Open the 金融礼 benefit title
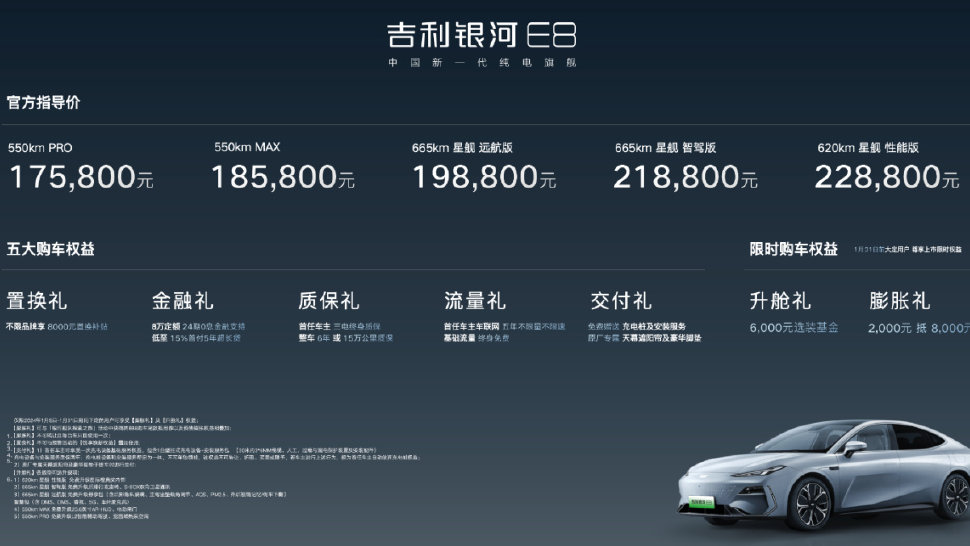The image size is (970, 546). coord(182,301)
